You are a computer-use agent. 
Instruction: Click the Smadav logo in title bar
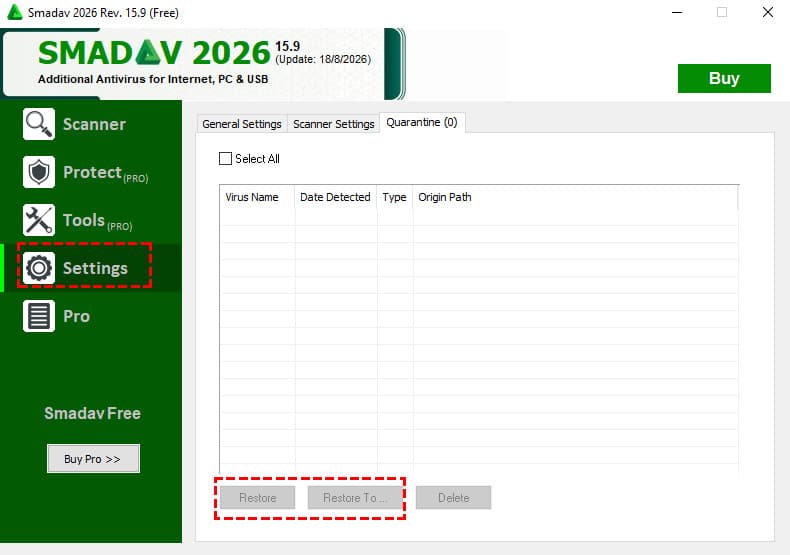15,12
